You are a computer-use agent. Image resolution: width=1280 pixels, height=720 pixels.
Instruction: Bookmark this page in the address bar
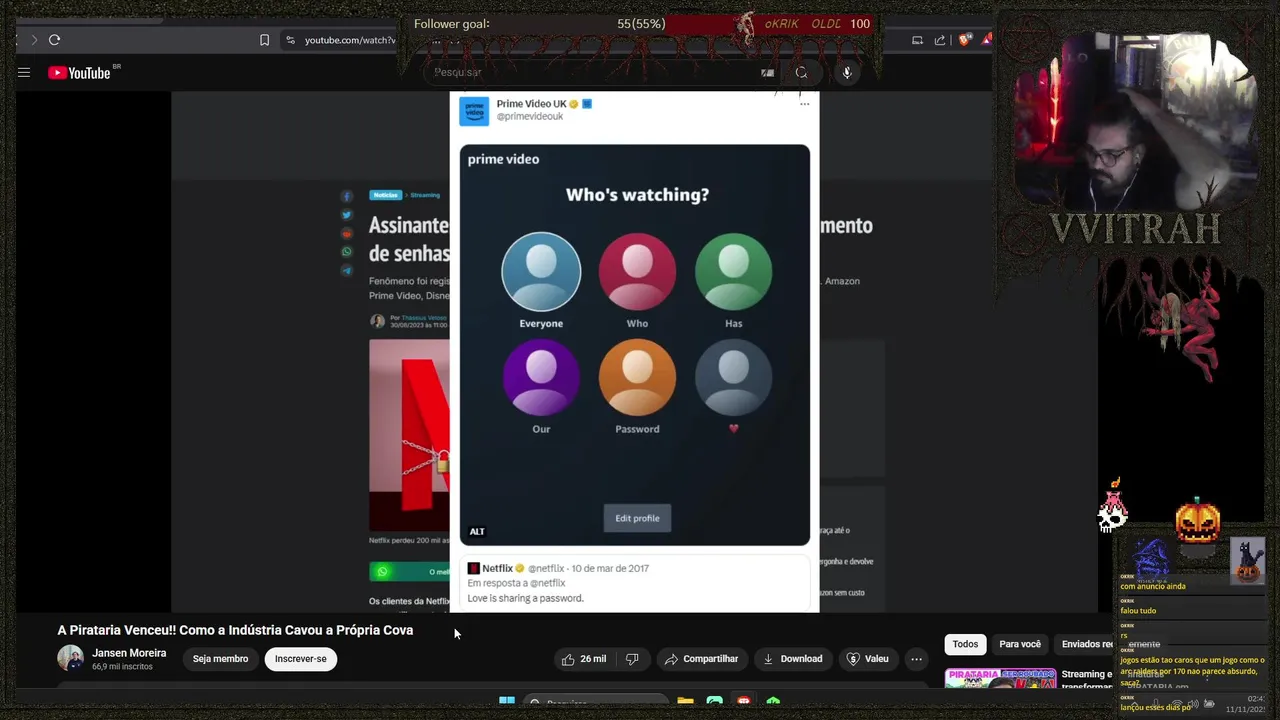pyautogui.click(x=264, y=40)
